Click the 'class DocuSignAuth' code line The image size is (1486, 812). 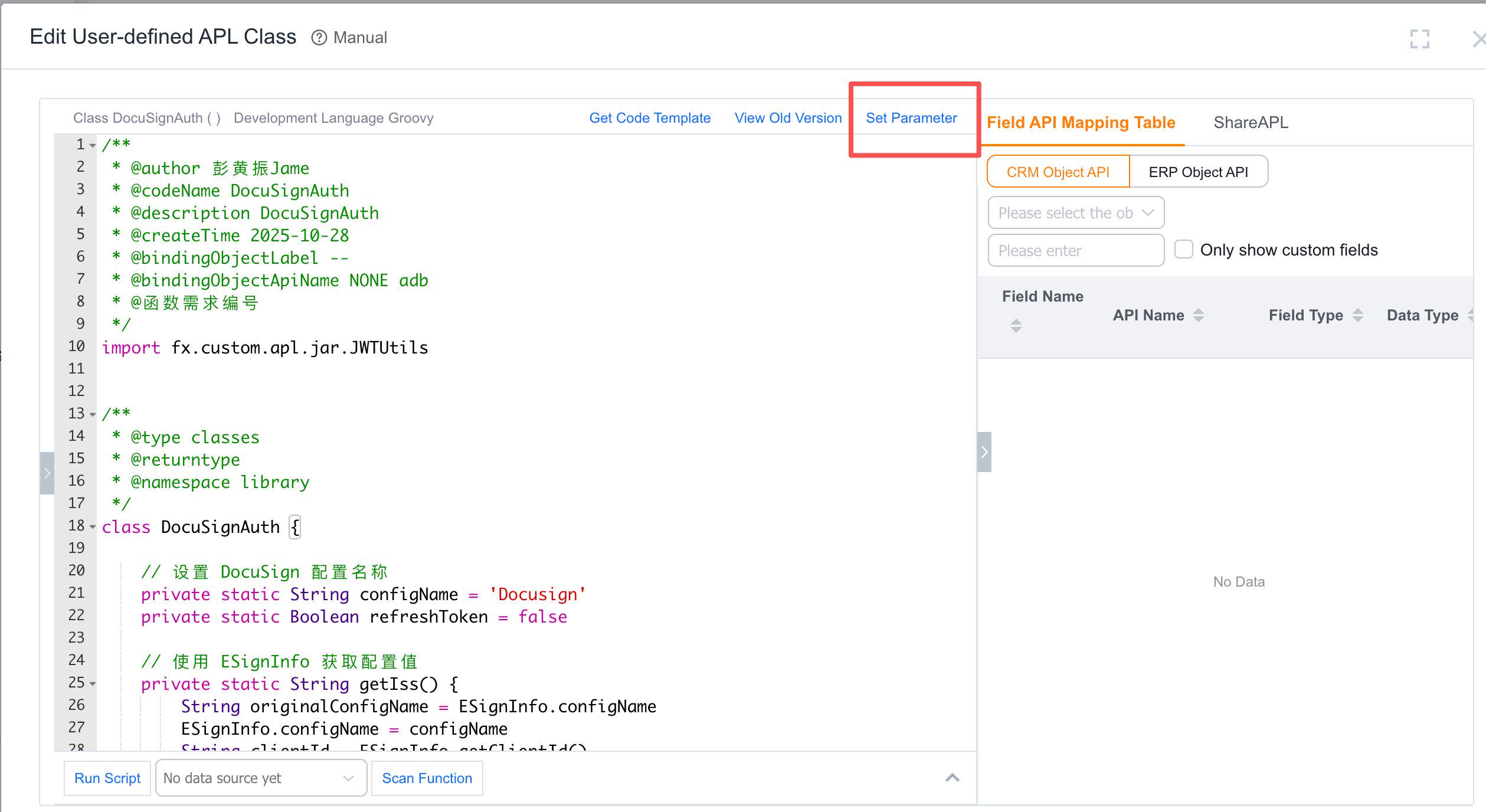pyautogui.click(x=201, y=527)
